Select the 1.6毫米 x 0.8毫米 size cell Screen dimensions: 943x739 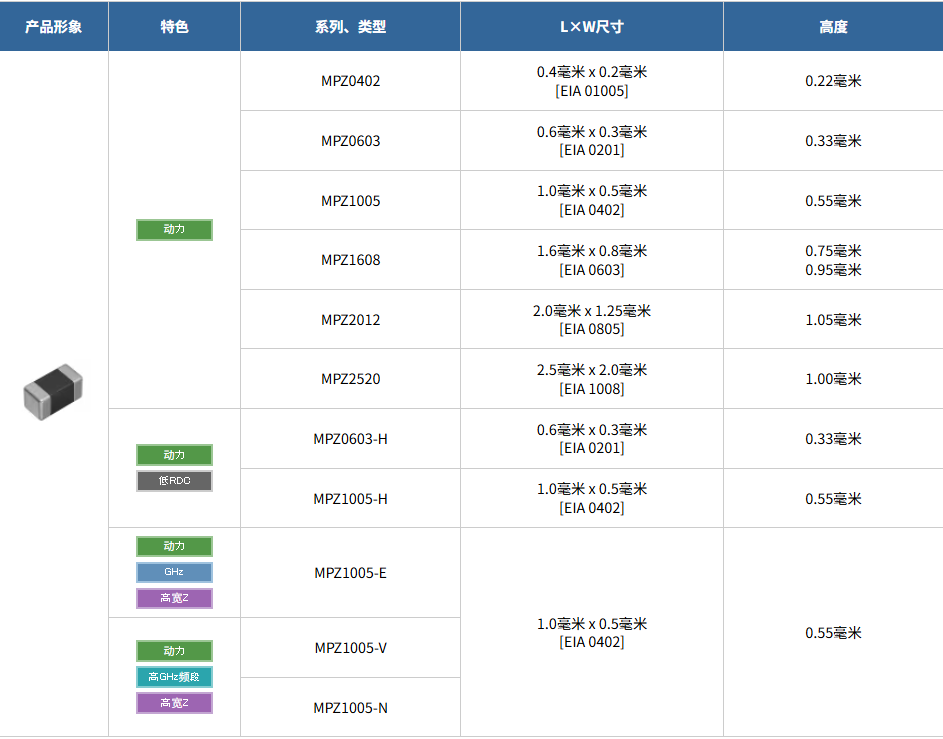click(x=592, y=260)
